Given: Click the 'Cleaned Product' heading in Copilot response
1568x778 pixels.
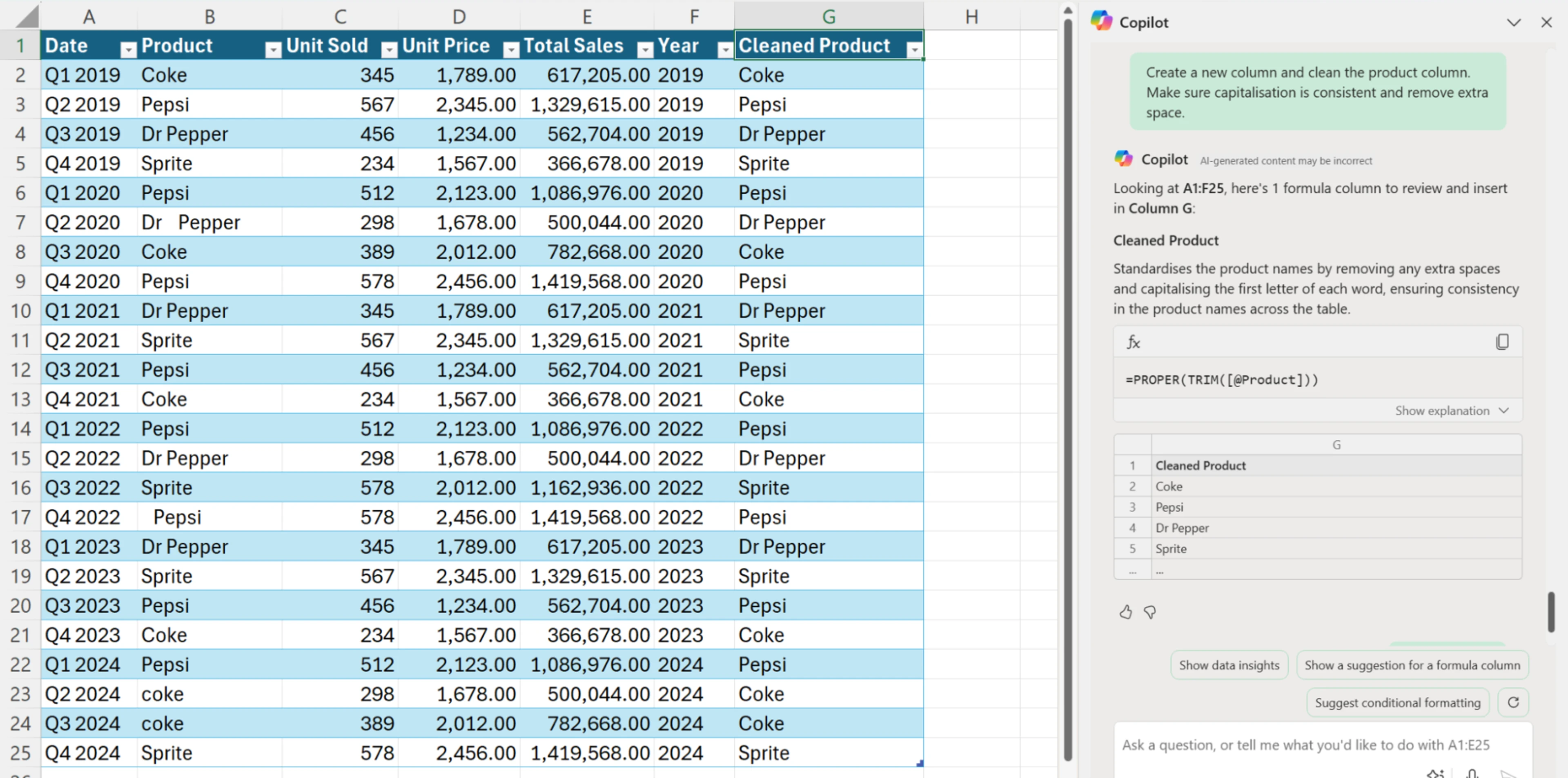Looking at the screenshot, I should click(x=1166, y=240).
